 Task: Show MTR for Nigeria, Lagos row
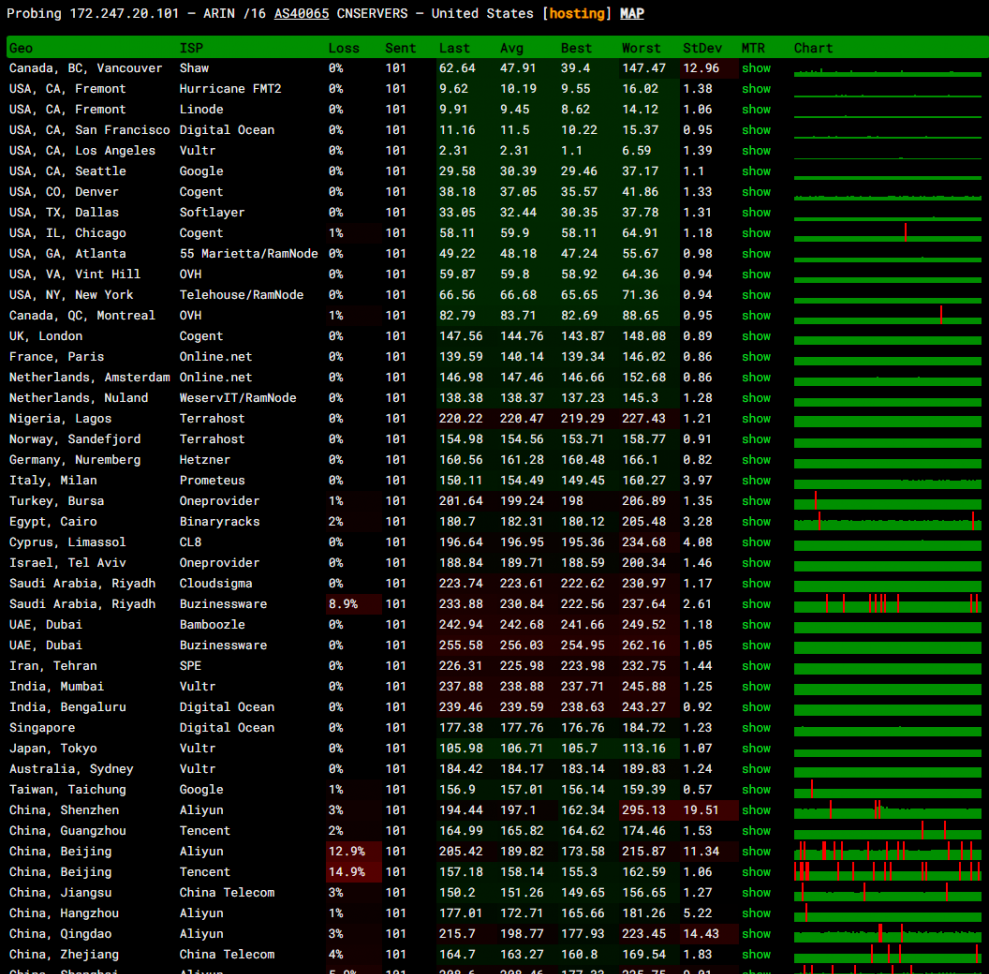click(x=756, y=418)
